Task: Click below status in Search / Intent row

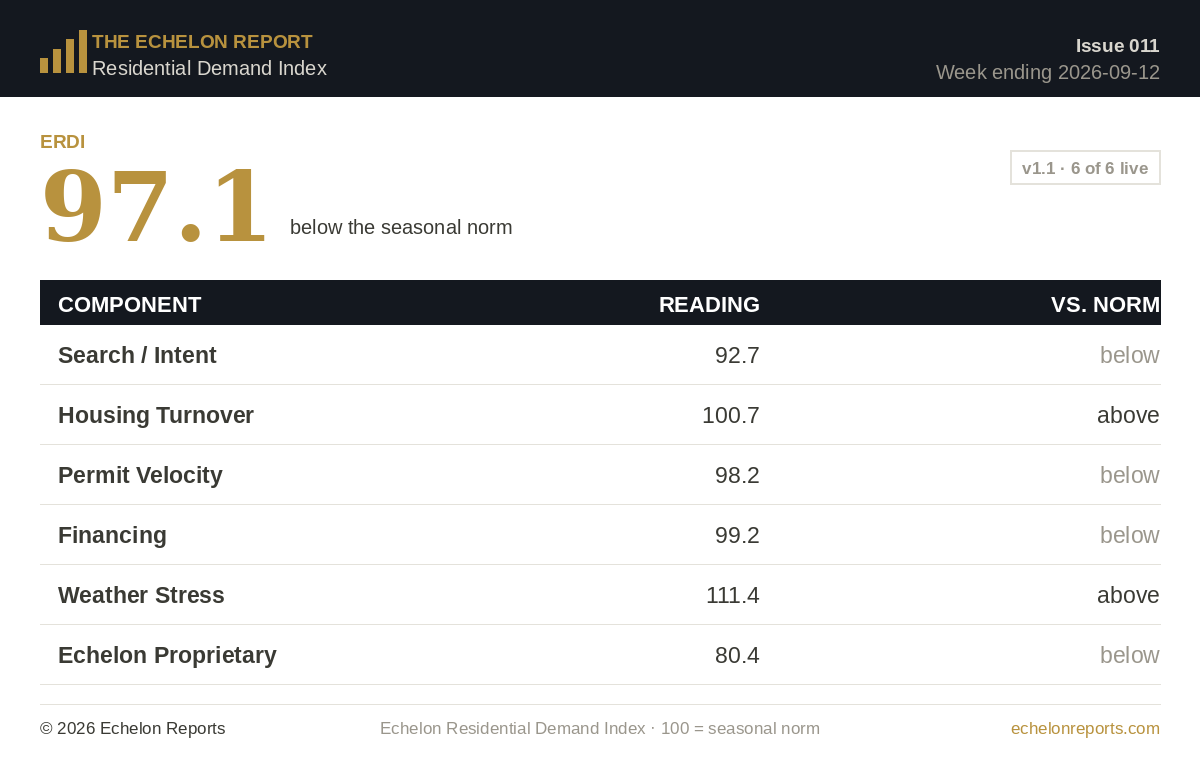Action: 1130,355
